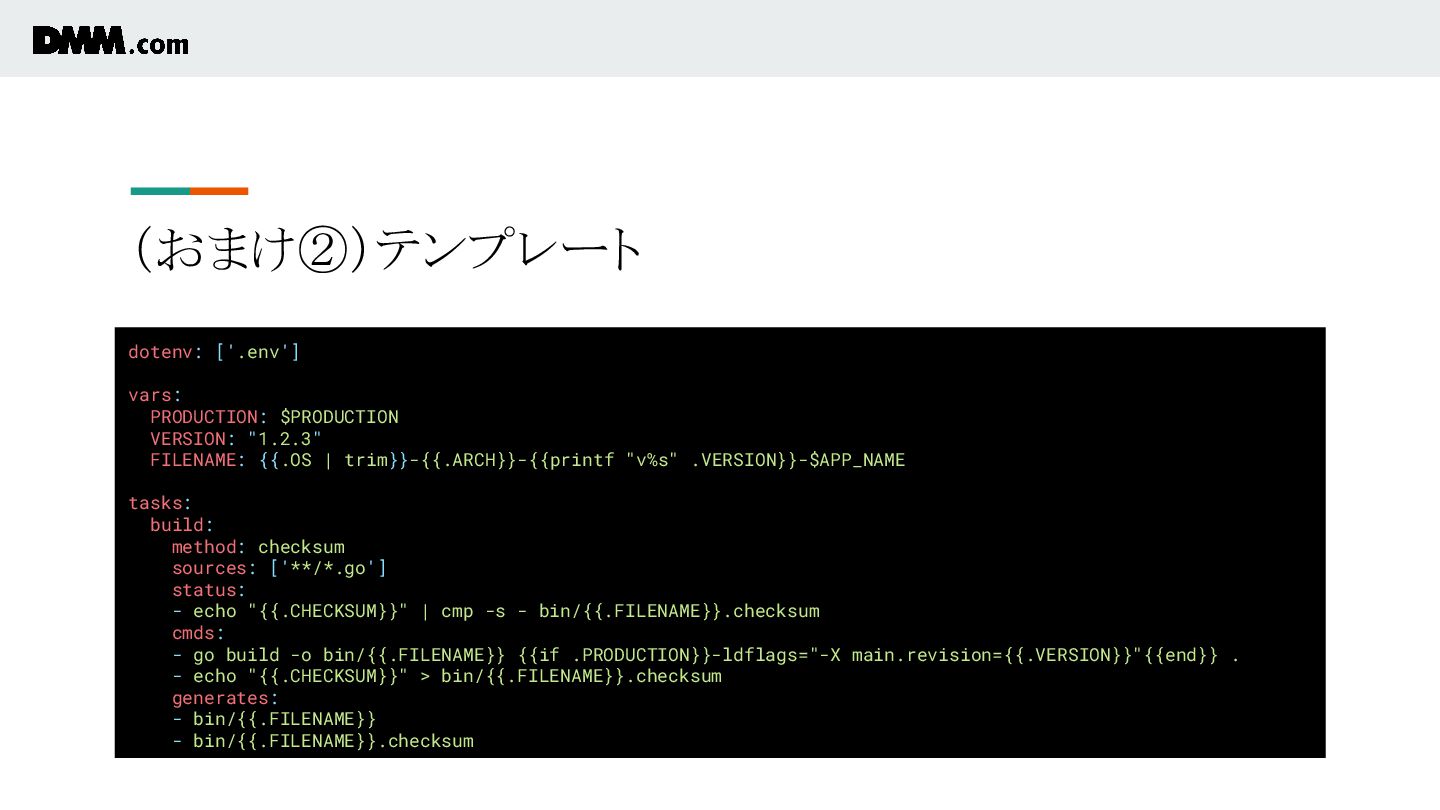Click the go build command line
Screen dimensions: 1440x810
click(706, 655)
